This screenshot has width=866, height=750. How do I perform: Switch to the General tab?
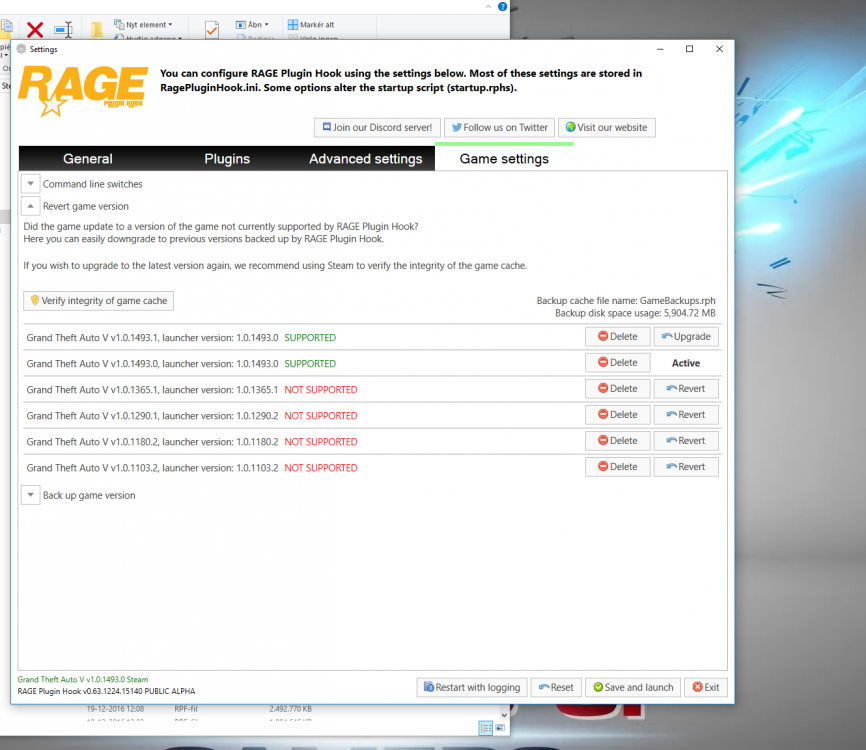coord(88,159)
